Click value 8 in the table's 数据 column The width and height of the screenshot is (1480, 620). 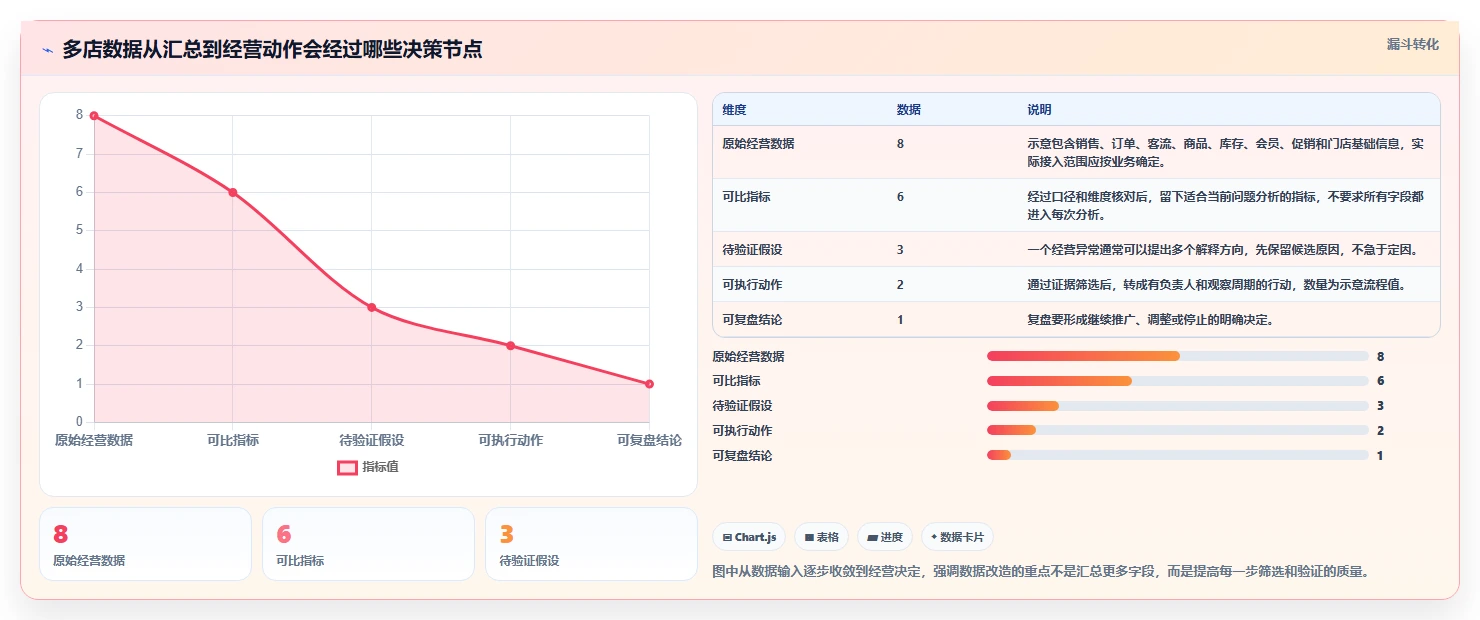(900, 144)
